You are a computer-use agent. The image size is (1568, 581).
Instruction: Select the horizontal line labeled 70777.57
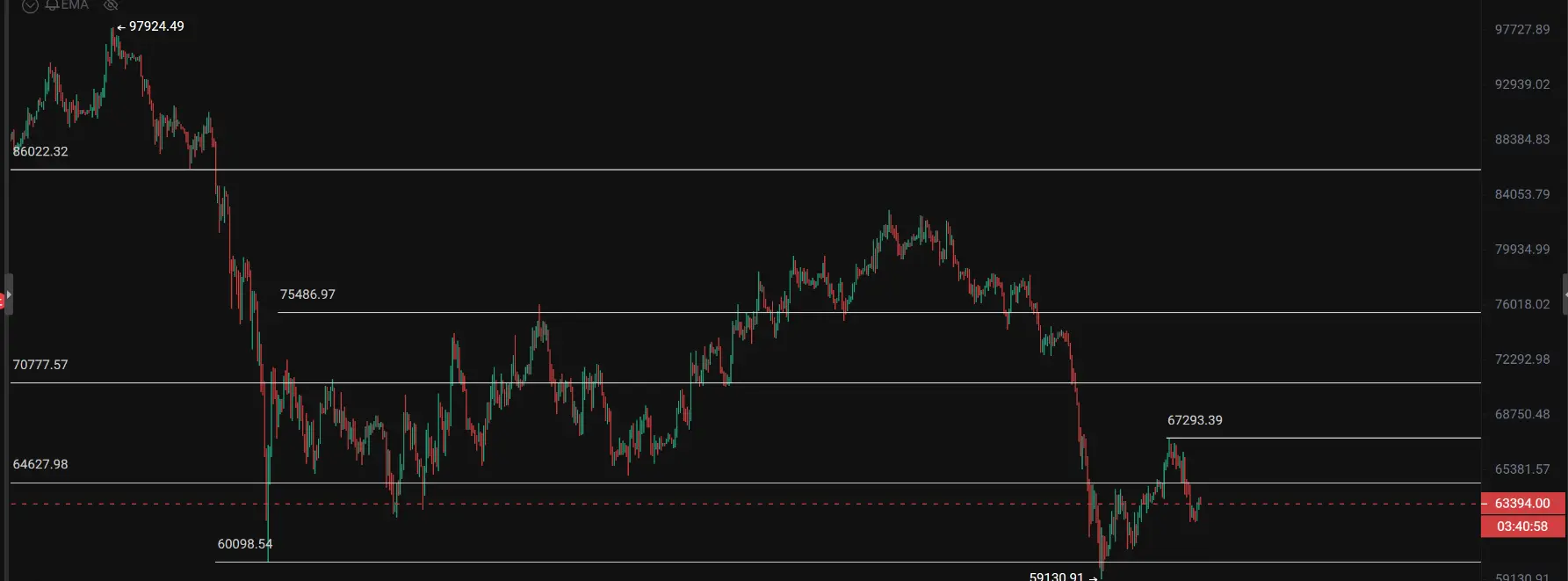point(746,382)
